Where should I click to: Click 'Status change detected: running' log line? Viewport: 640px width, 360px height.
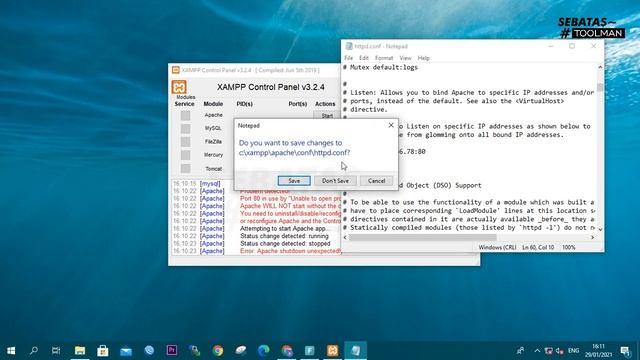click(284, 236)
